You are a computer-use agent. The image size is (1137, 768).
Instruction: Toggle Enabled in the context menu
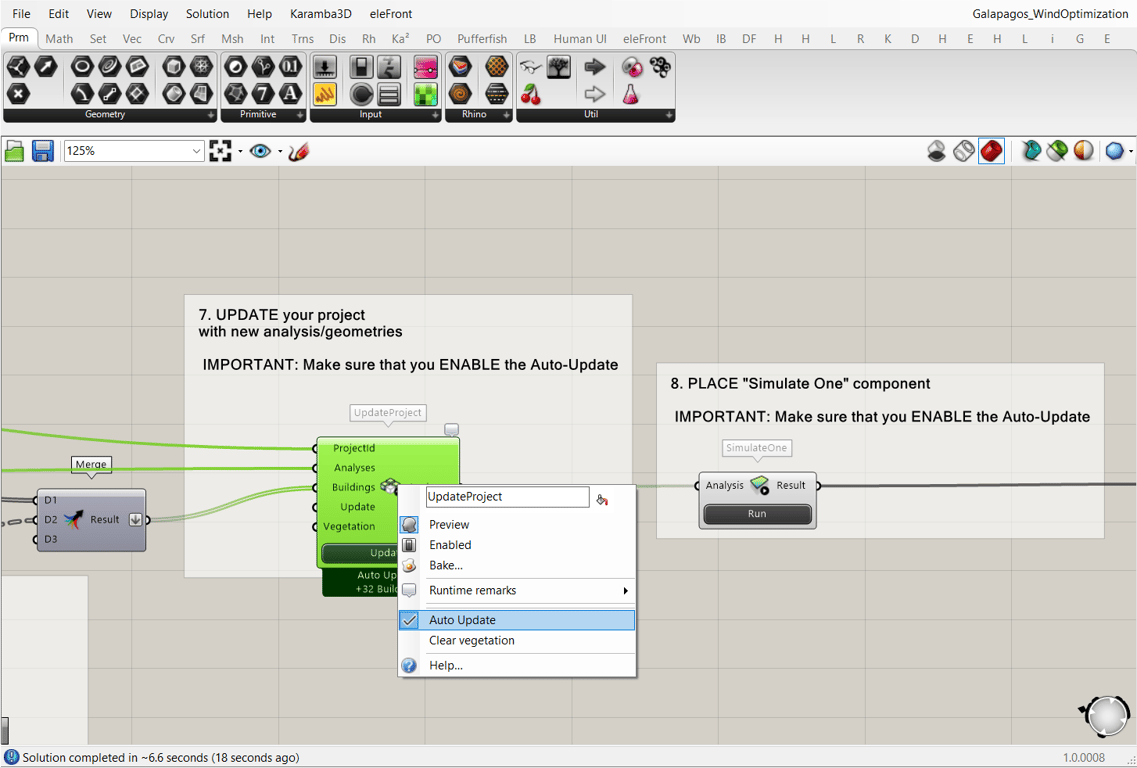coord(517,545)
